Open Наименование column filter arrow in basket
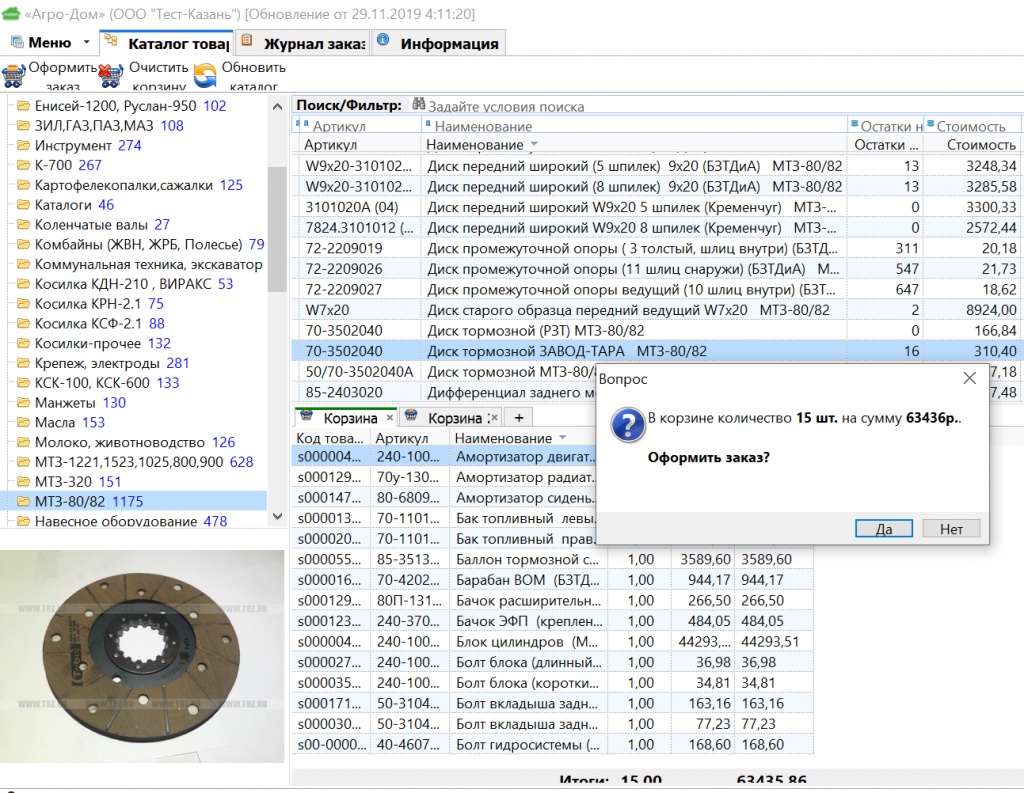 pos(563,438)
